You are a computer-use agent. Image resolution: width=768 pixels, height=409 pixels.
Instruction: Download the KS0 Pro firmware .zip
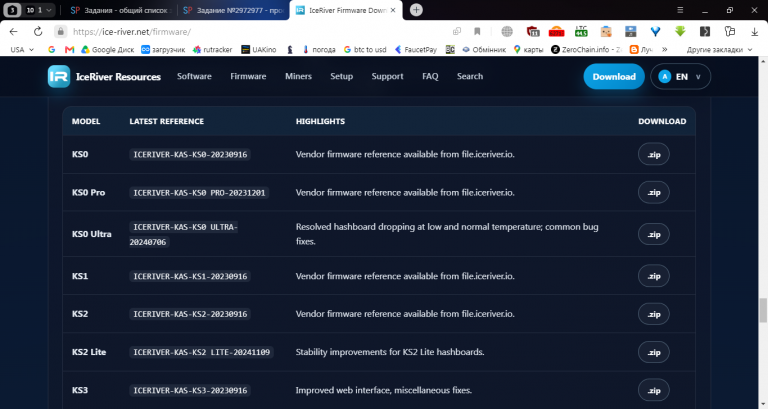tap(653, 192)
